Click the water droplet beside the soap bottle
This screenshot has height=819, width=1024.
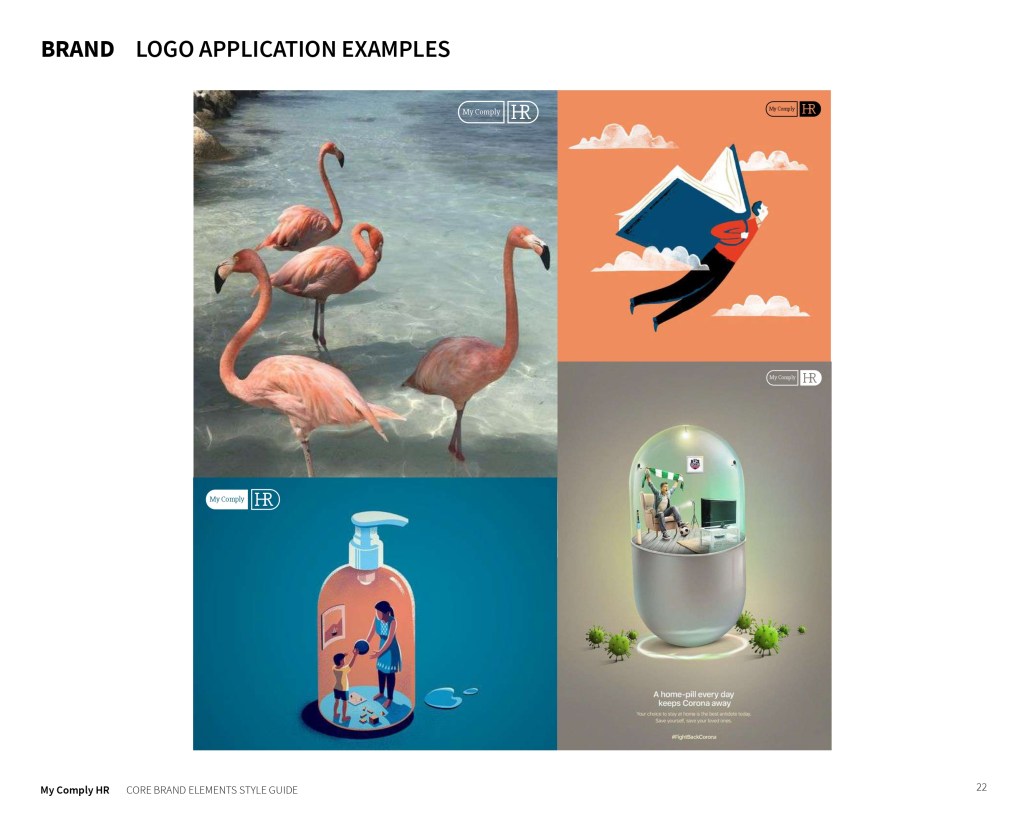pyautogui.click(x=442, y=698)
